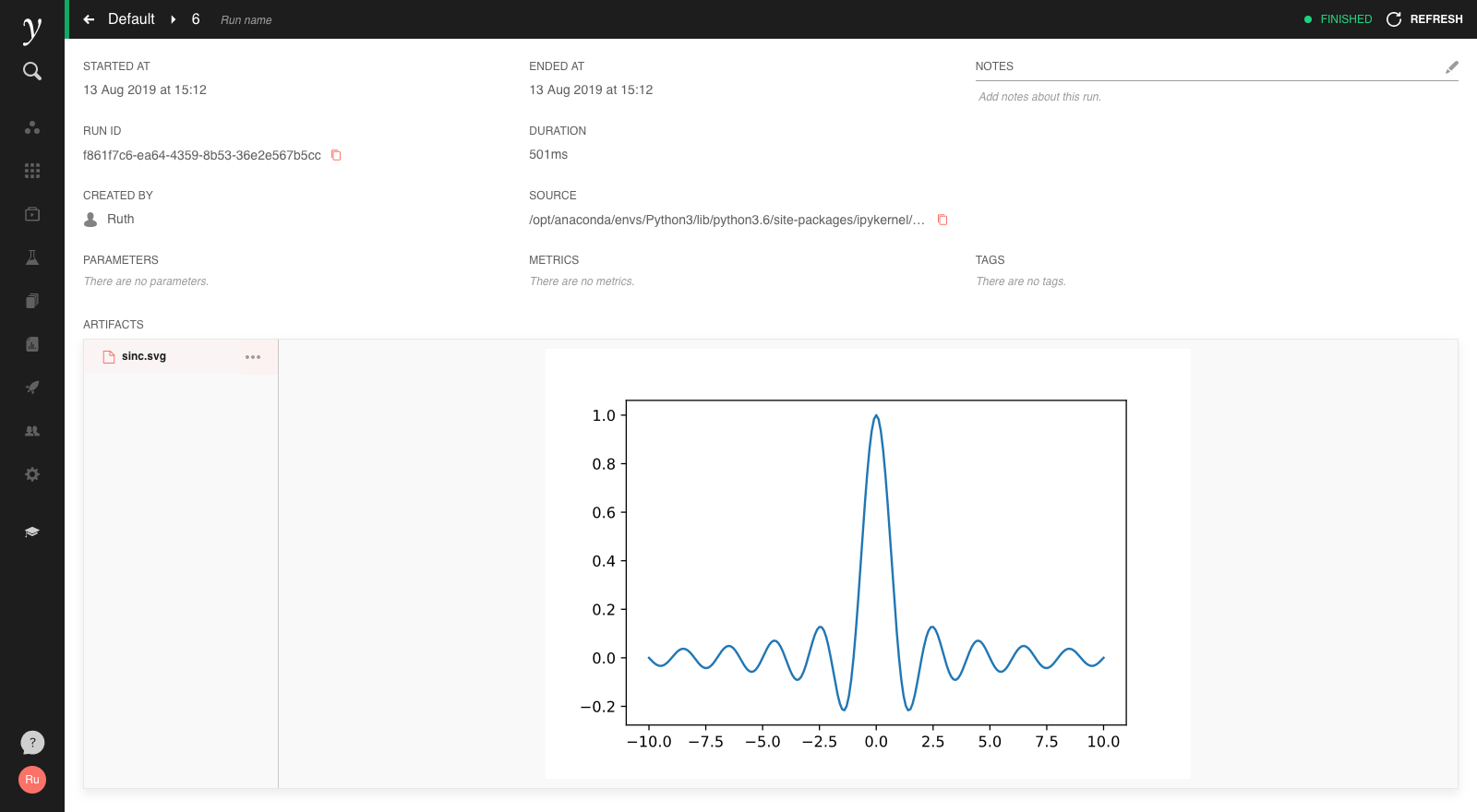
Task: Go back using the left arrow
Action: click(x=90, y=19)
